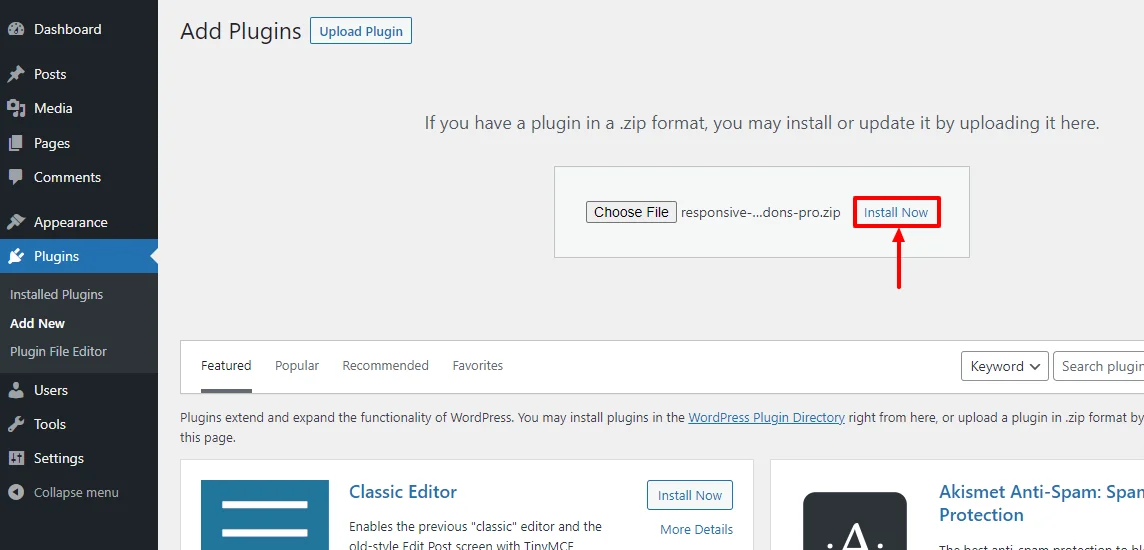
Task: Click the Posts pushpin icon
Action: pos(16,74)
